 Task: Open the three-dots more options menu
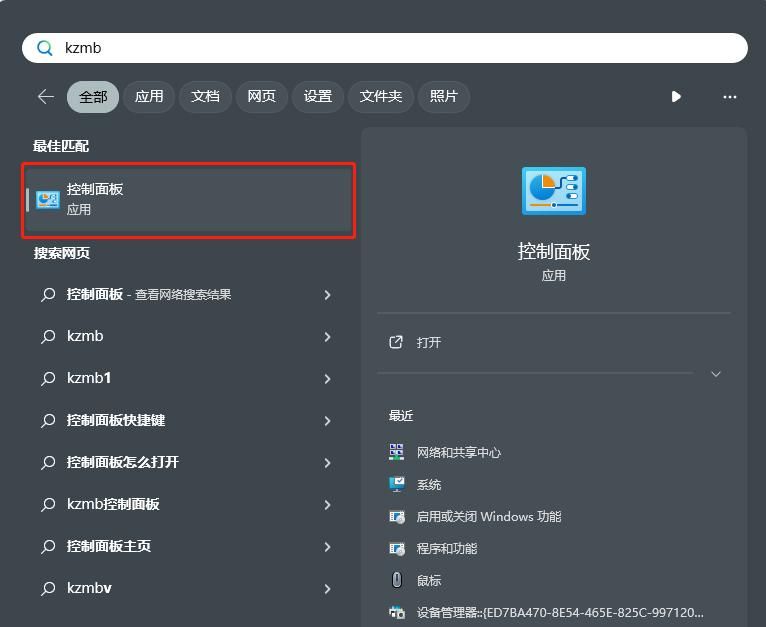click(729, 97)
